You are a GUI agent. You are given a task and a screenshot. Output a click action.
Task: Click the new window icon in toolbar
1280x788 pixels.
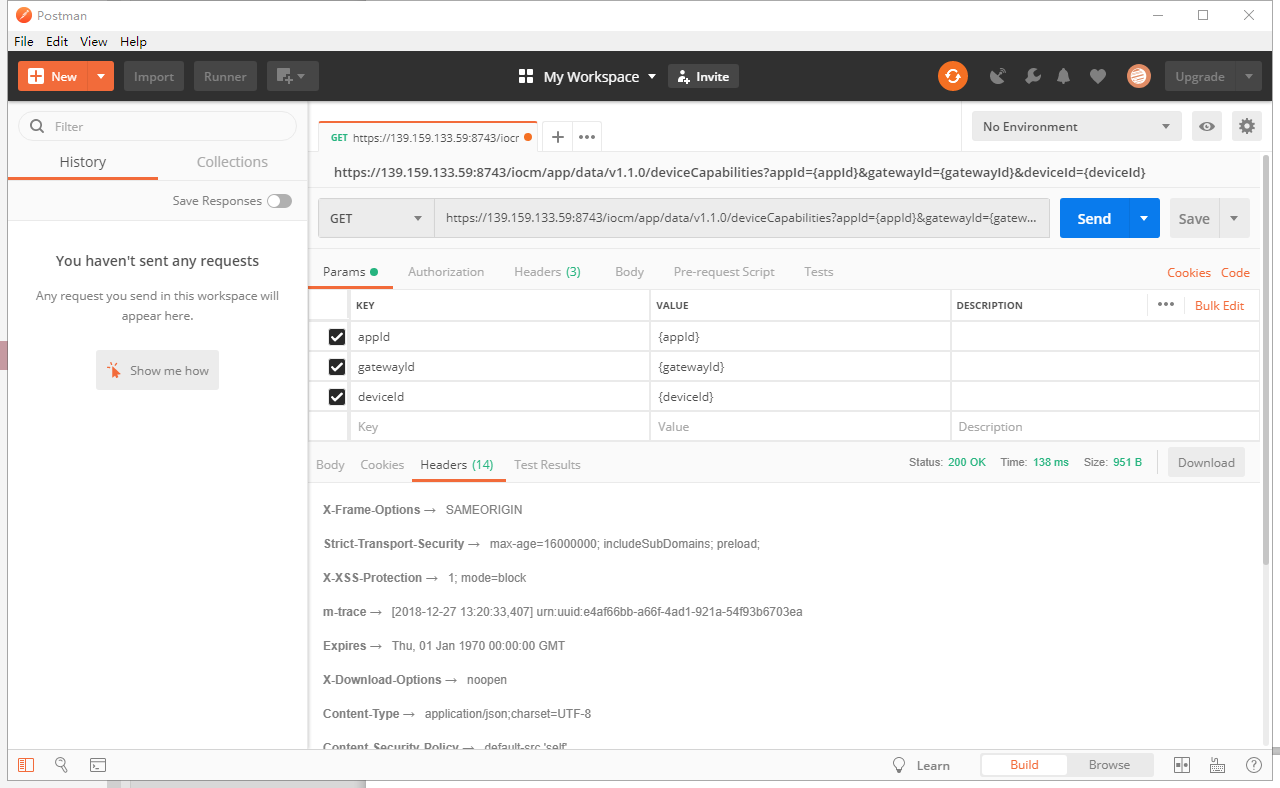pyautogui.click(x=284, y=76)
